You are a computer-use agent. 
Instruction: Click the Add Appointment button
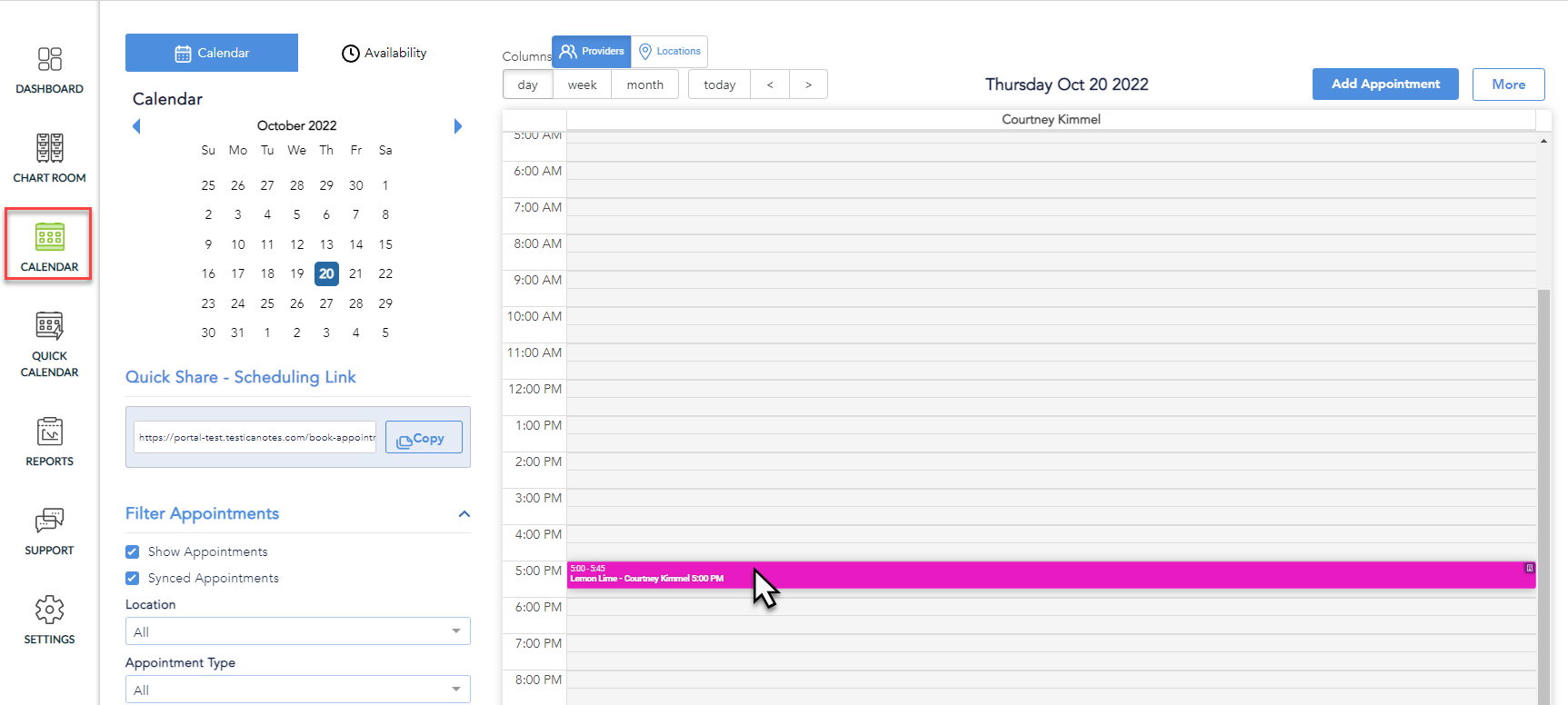(1384, 84)
